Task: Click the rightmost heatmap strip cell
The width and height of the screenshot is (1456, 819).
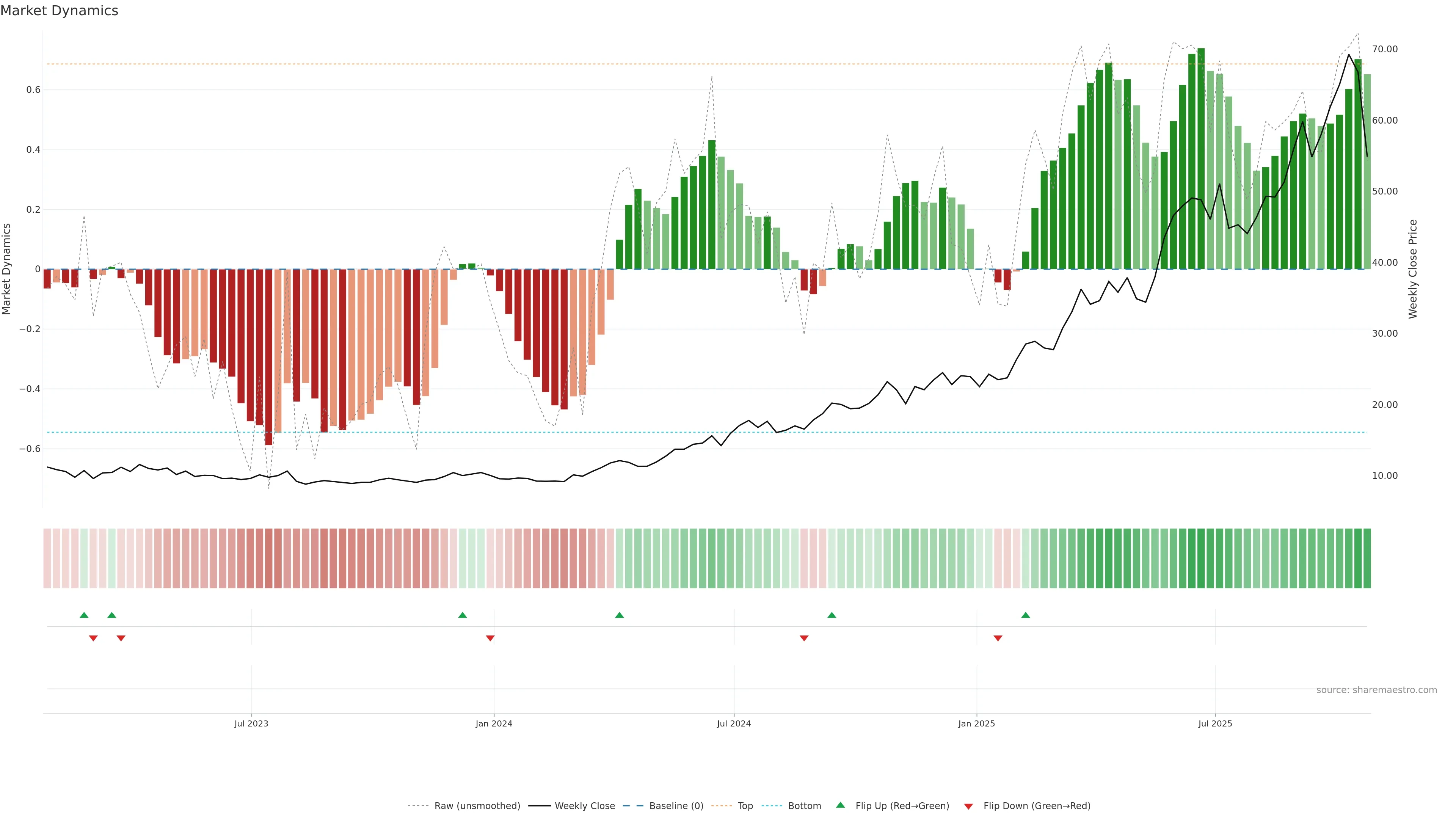Action: (1367, 558)
